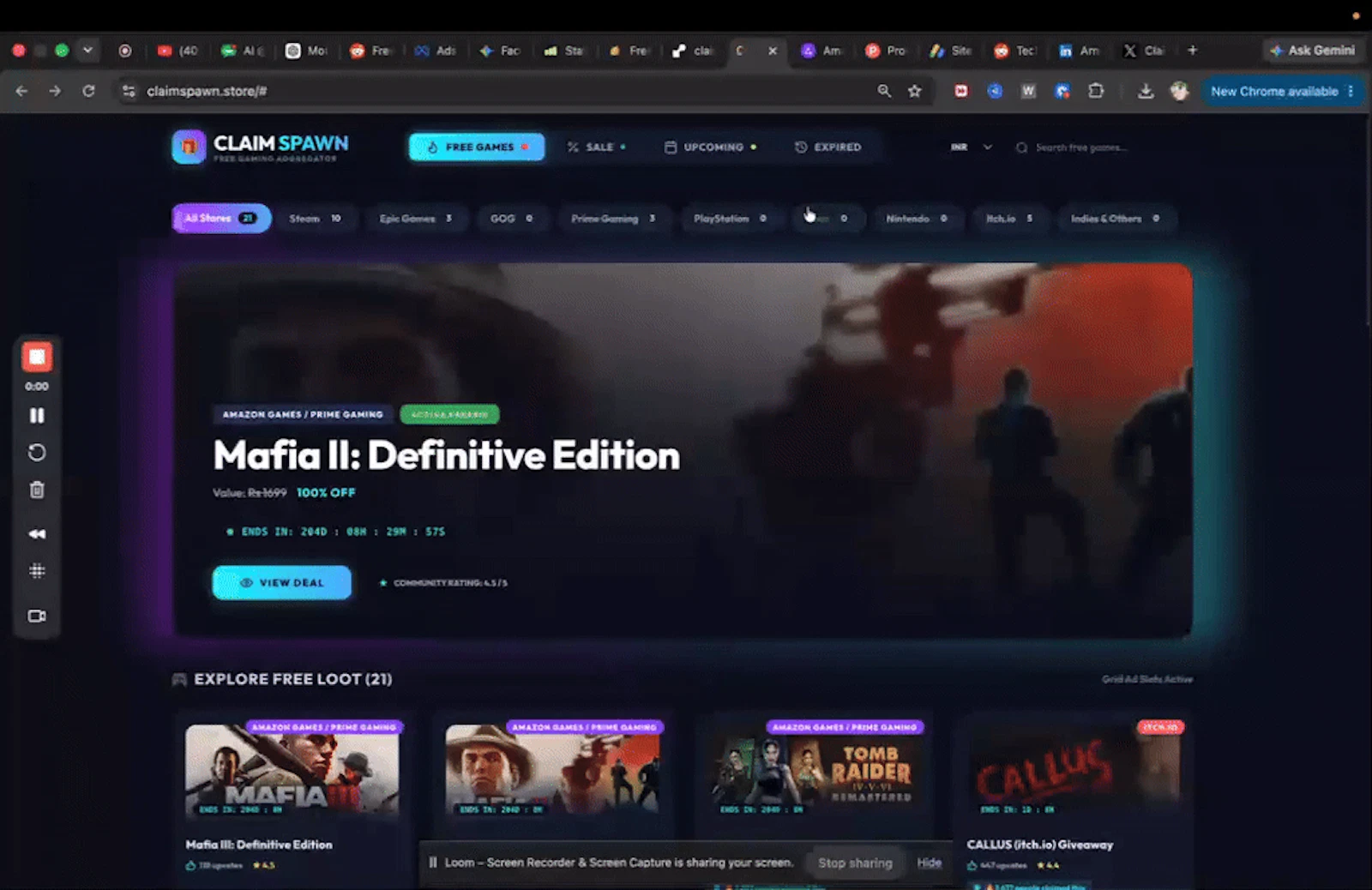Click the Search free games field

[1079, 147]
